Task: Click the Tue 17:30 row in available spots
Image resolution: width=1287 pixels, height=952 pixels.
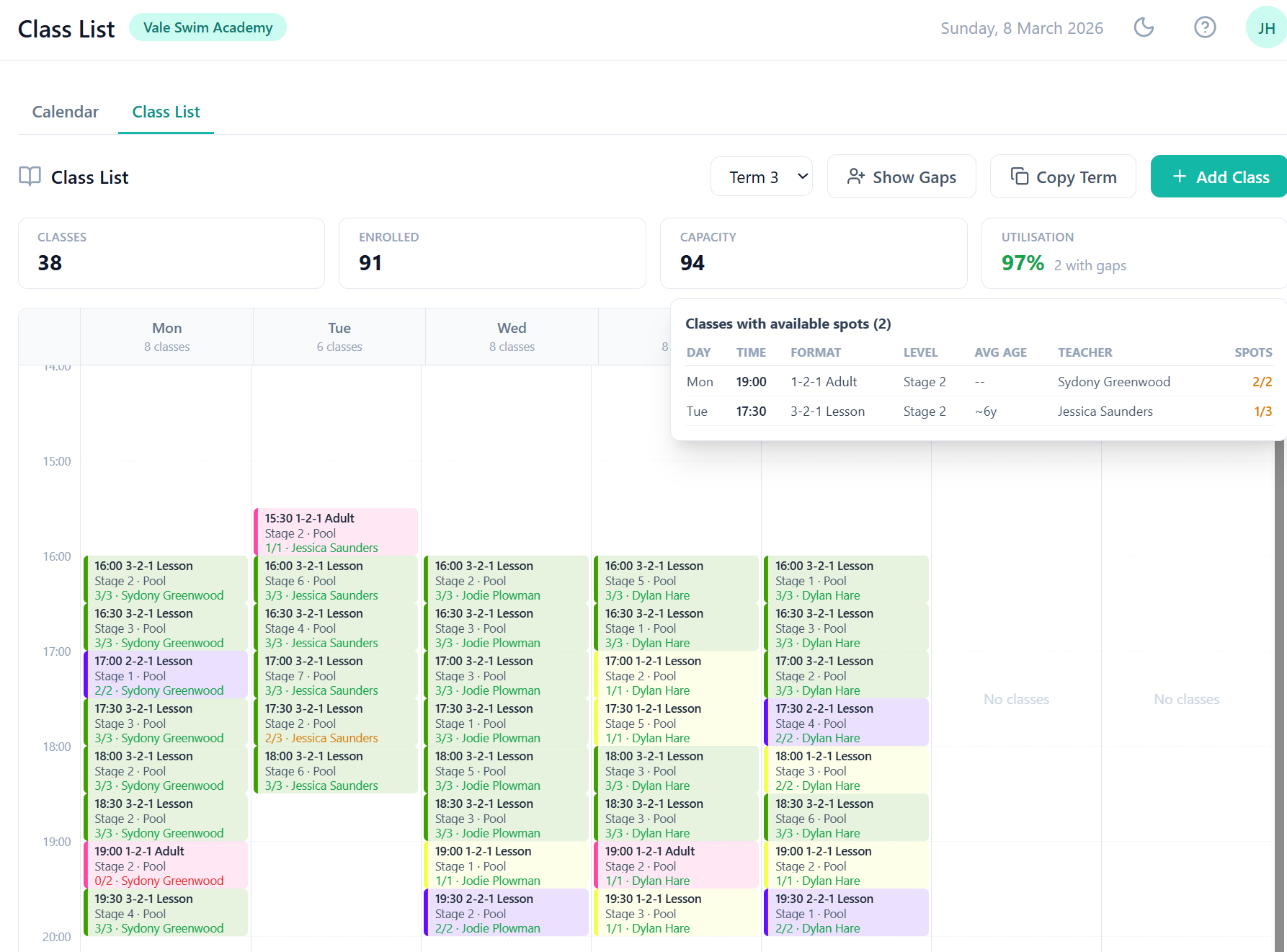Action: coord(973,411)
